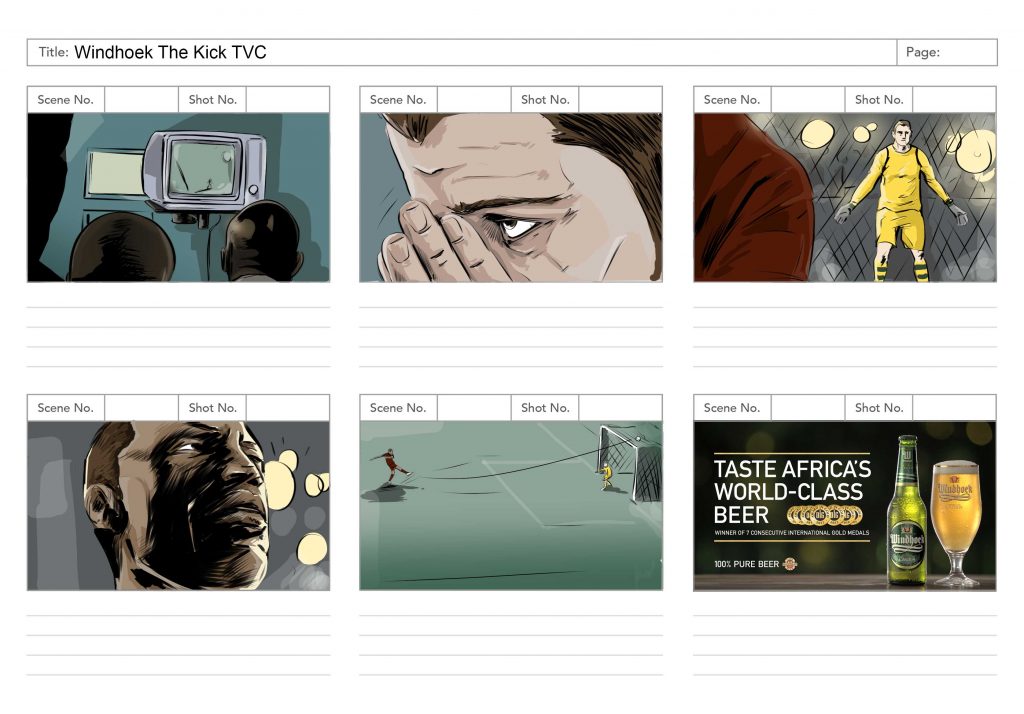Select the wide free-kick pitch panel
Image resolution: width=1024 pixels, height=714 pixels.
click(511, 506)
